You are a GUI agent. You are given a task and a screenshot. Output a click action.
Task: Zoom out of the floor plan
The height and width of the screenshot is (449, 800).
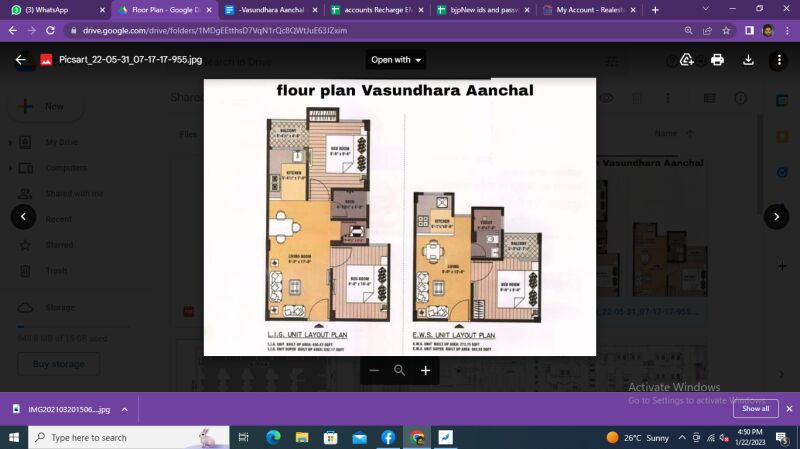coord(374,370)
